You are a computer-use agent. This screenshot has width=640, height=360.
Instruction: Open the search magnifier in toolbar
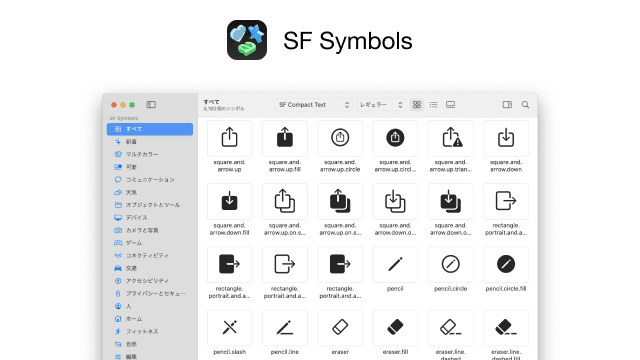click(x=525, y=105)
